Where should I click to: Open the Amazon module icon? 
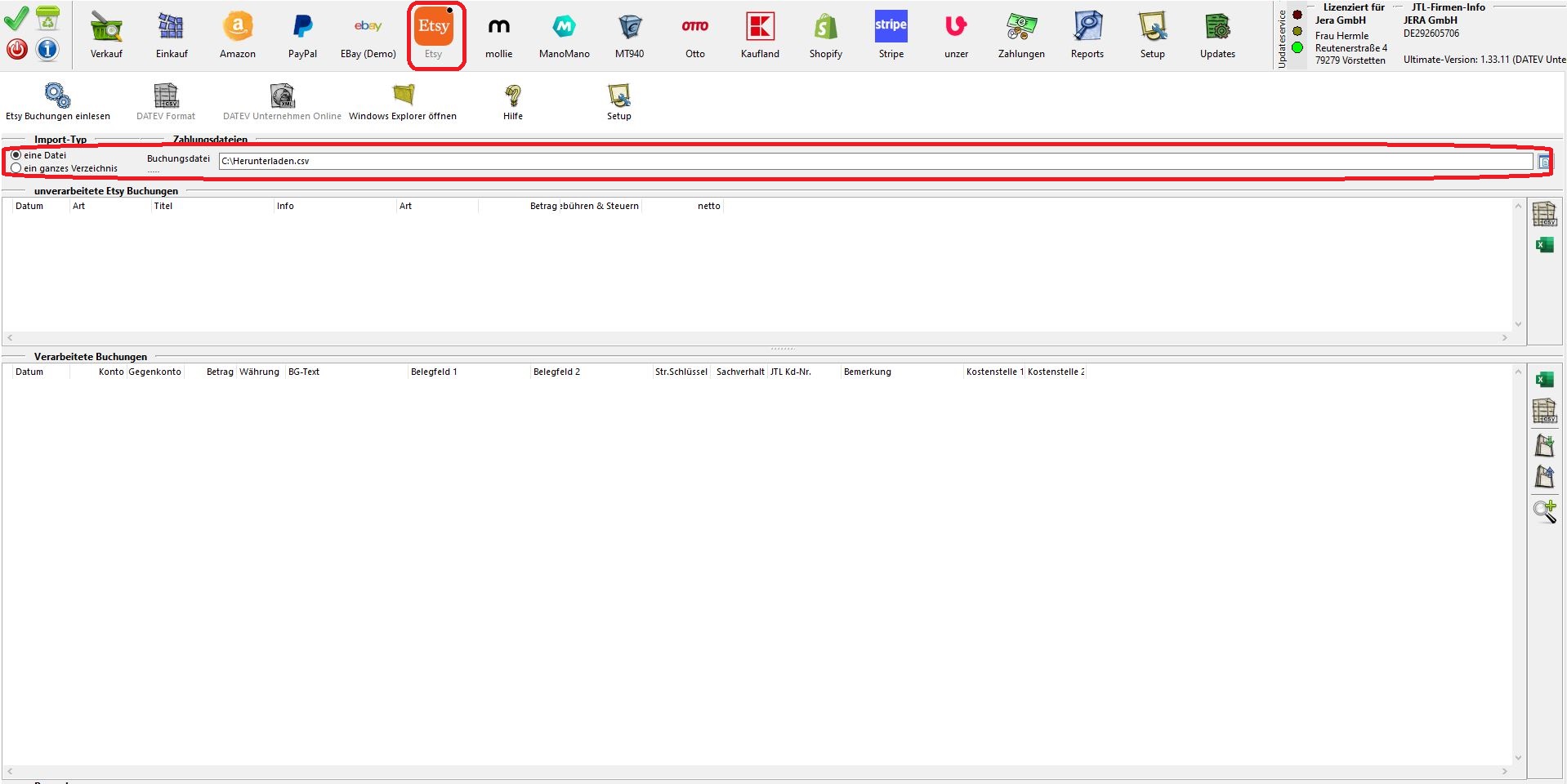pyautogui.click(x=237, y=29)
